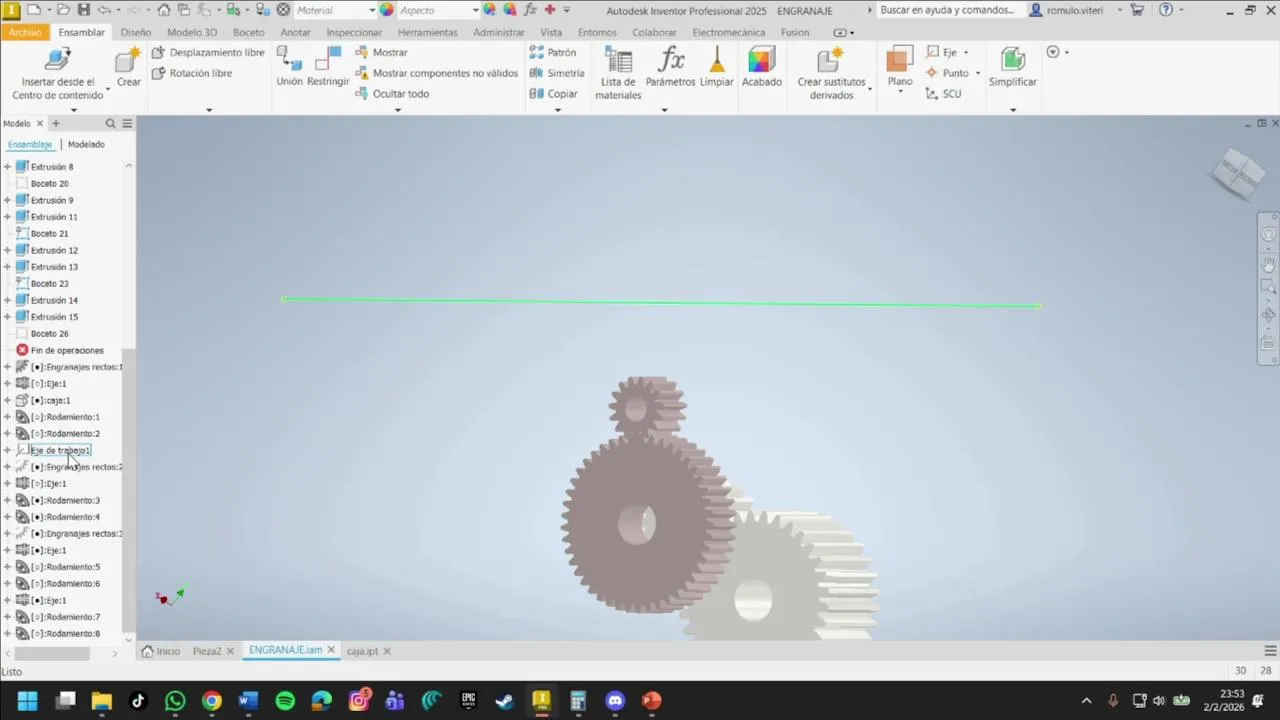The width and height of the screenshot is (1280, 720).
Task: Click the Patrón pattern tool
Action: (553, 52)
